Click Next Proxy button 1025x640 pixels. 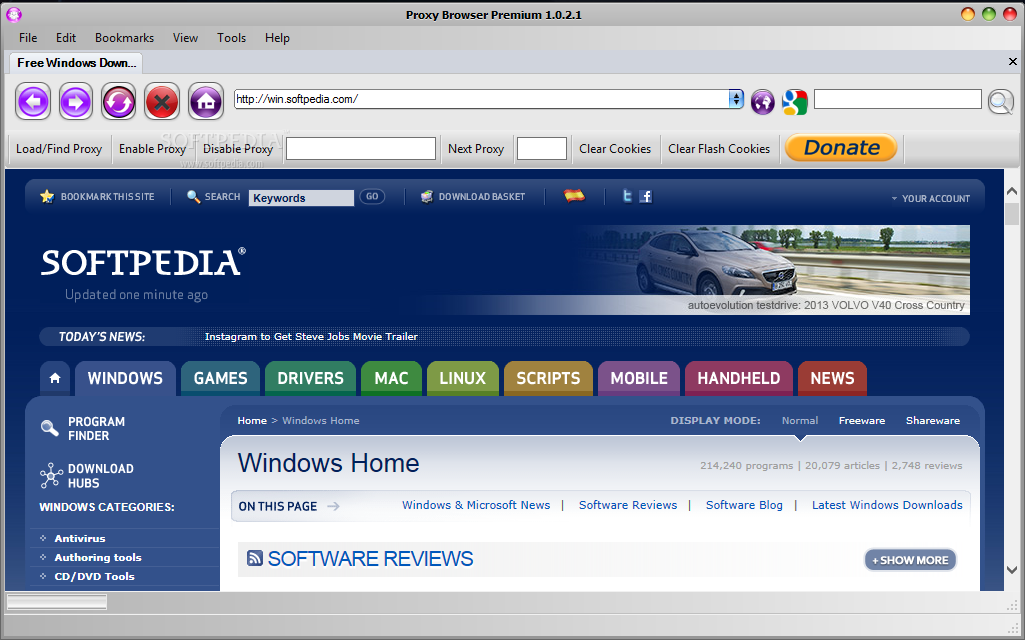click(x=476, y=149)
